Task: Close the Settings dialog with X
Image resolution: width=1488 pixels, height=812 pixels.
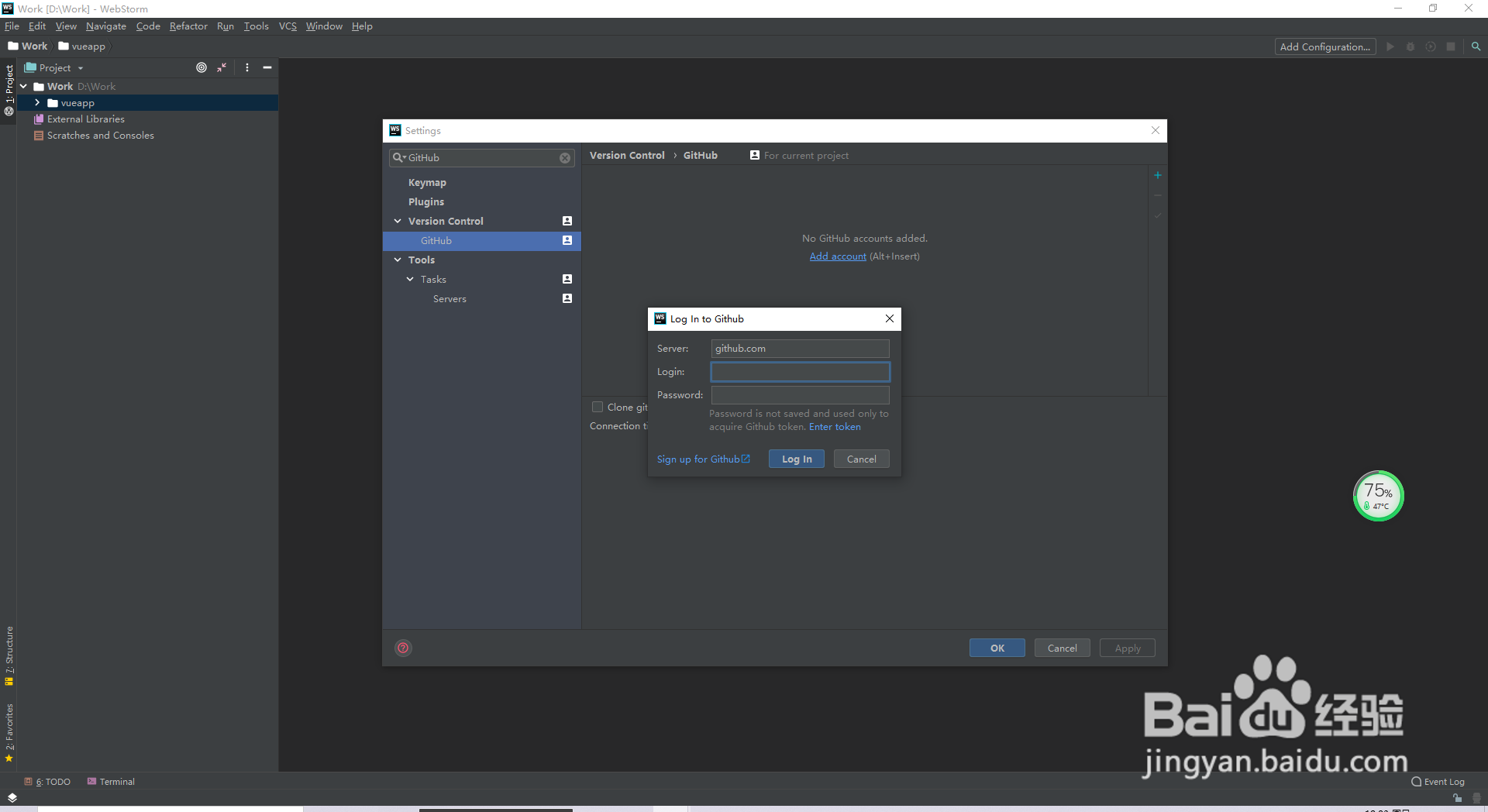Action: click(1156, 130)
